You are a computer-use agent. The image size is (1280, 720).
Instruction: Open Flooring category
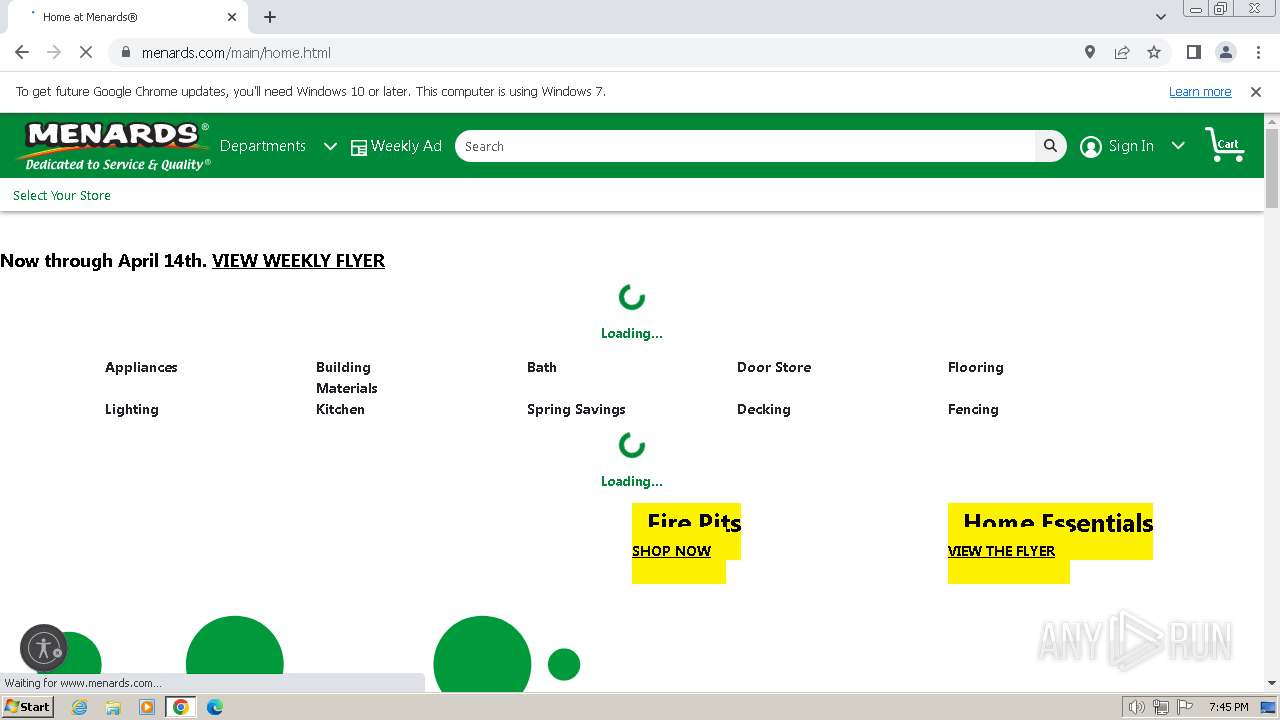[976, 367]
